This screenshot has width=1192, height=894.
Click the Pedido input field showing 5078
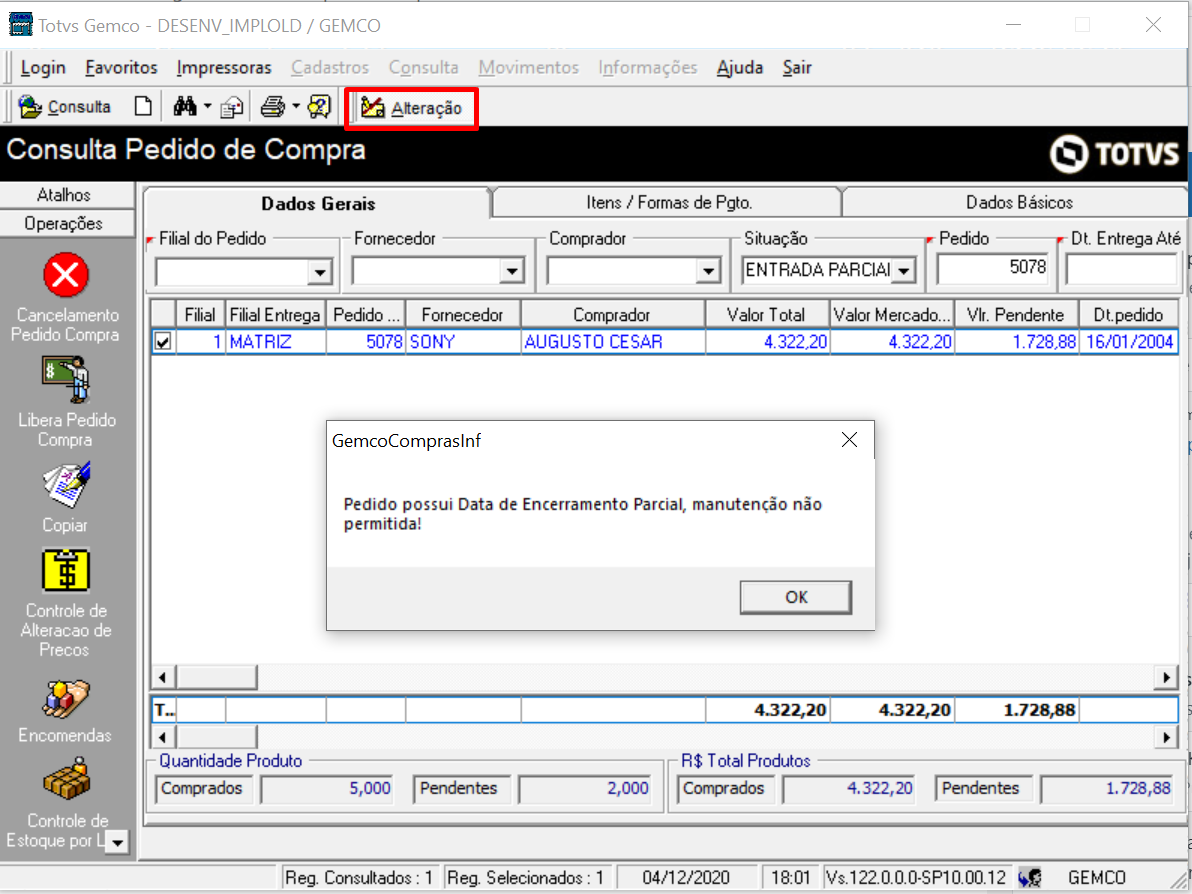pyautogui.click(x=992, y=268)
